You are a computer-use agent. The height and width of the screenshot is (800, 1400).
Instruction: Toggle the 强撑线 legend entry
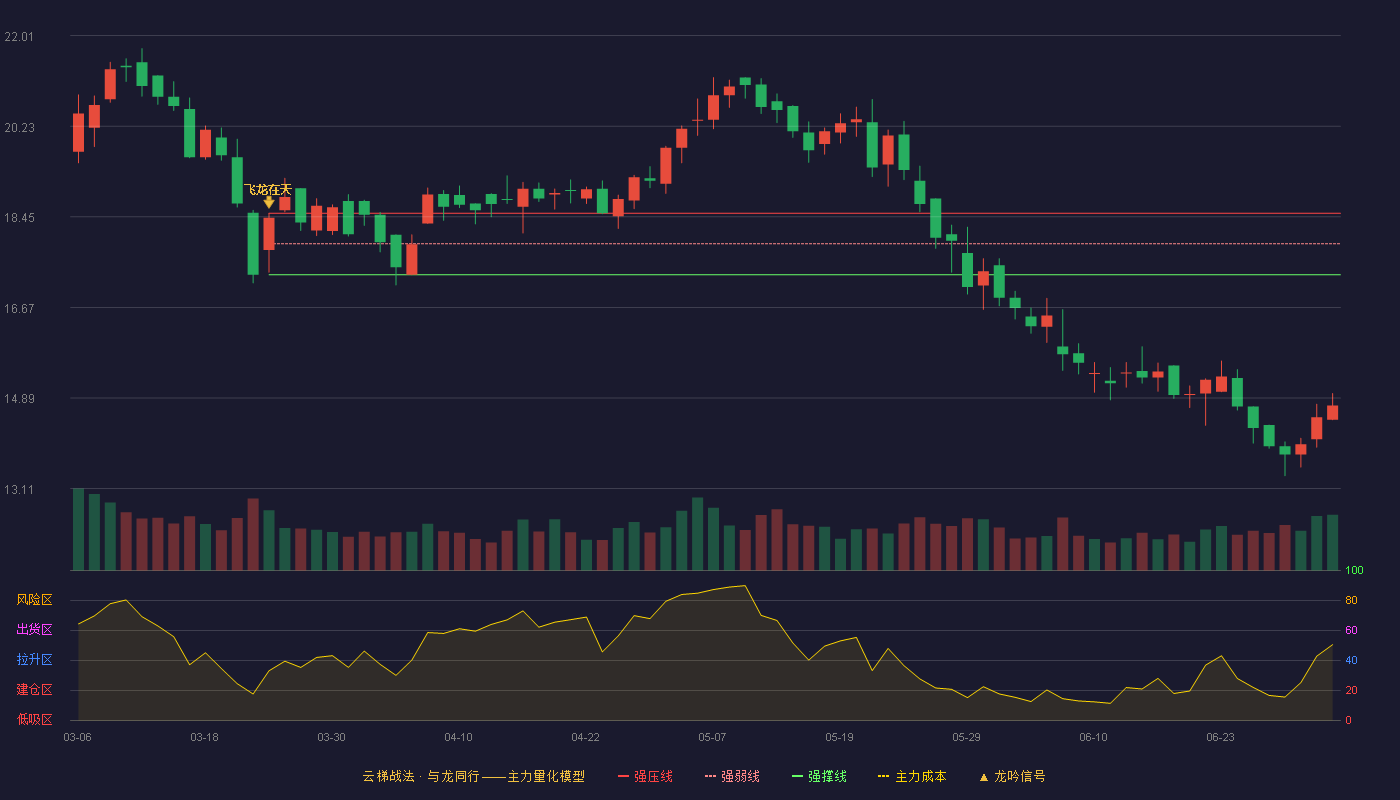[819, 776]
